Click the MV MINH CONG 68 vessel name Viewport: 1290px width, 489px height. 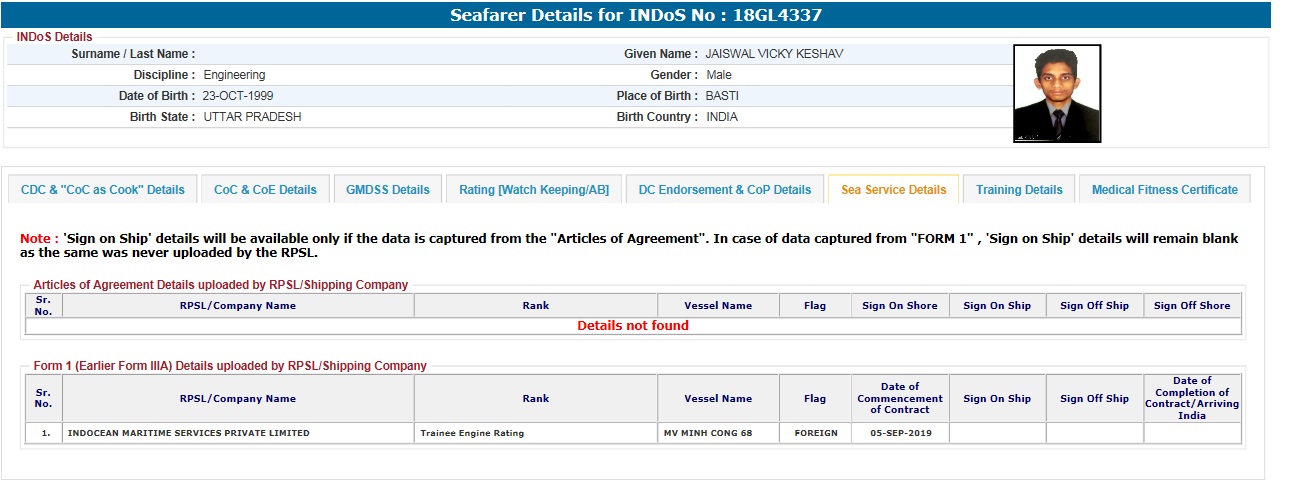[709, 433]
